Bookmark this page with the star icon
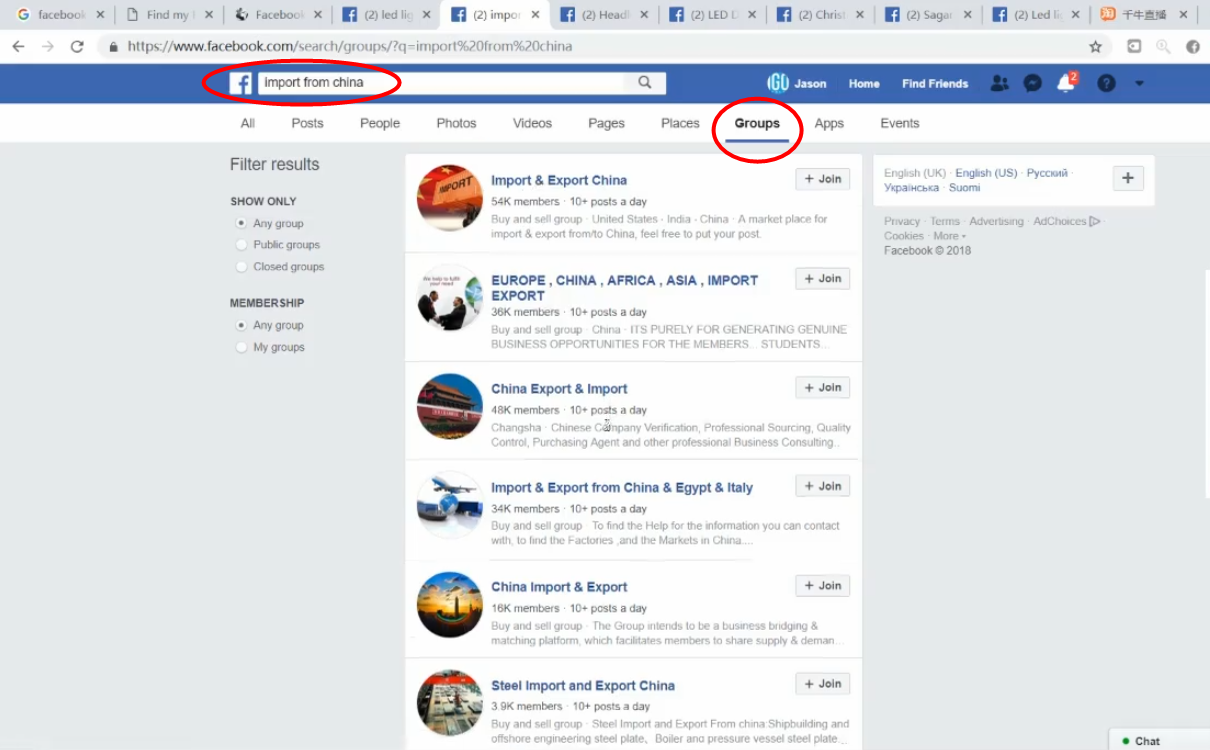Viewport: 1210px width, 750px height. click(1095, 46)
